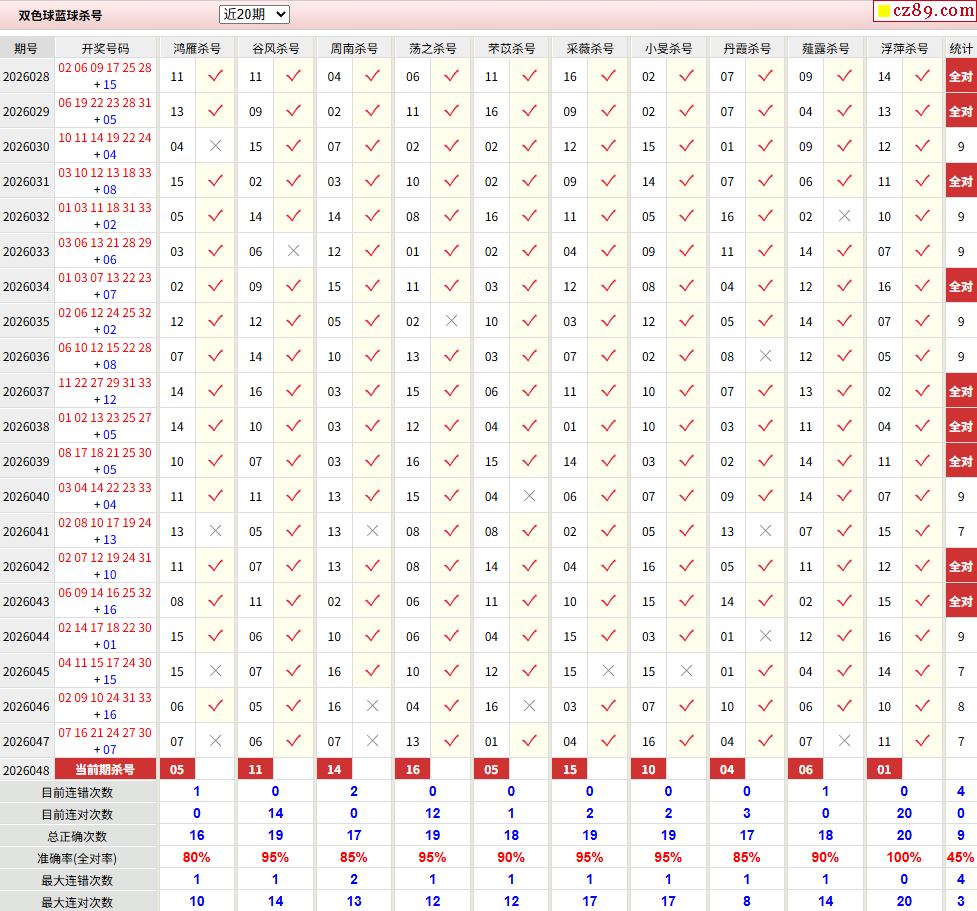This screenshot has height=911, width=977.
Task: Select the 浮萍杀号 column header
Action: (904, 48)
